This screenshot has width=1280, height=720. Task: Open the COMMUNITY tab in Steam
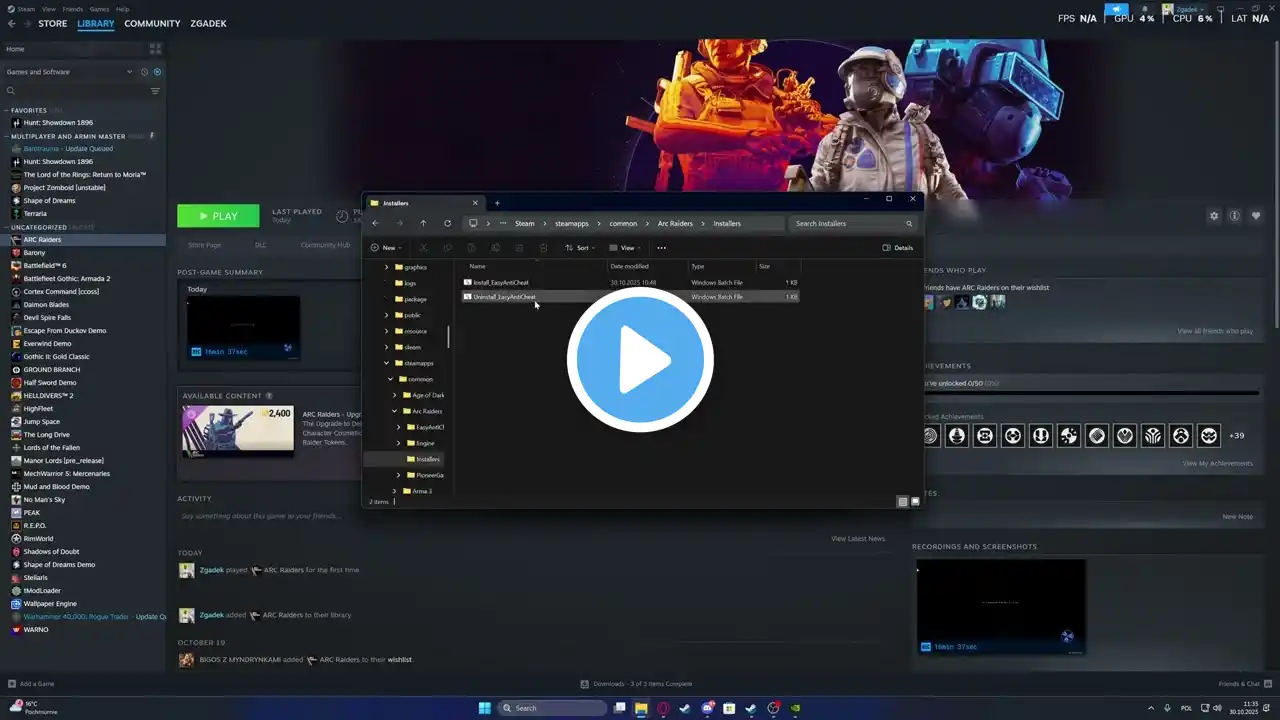pyautogui.click(x=152, y=24)
